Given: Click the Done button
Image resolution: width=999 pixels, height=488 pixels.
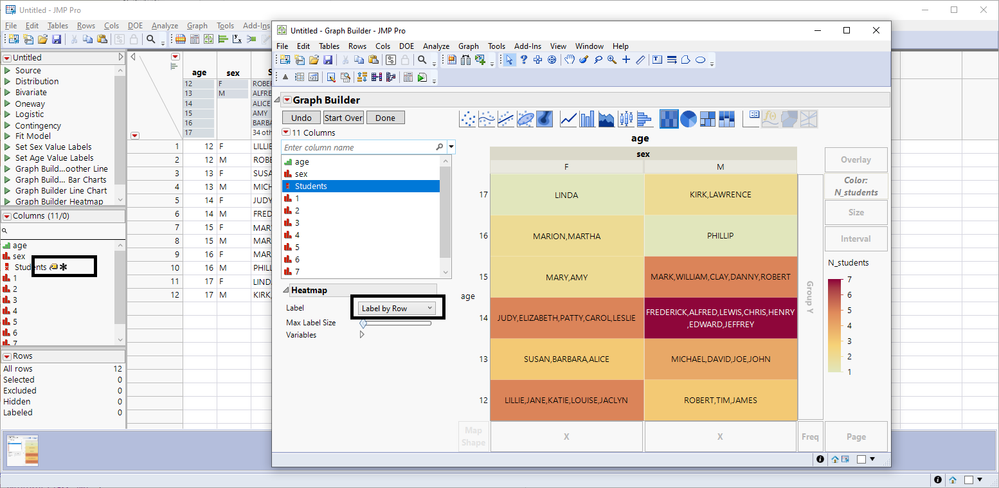Looking at the screenshot, I should click(x=385, y=118).
